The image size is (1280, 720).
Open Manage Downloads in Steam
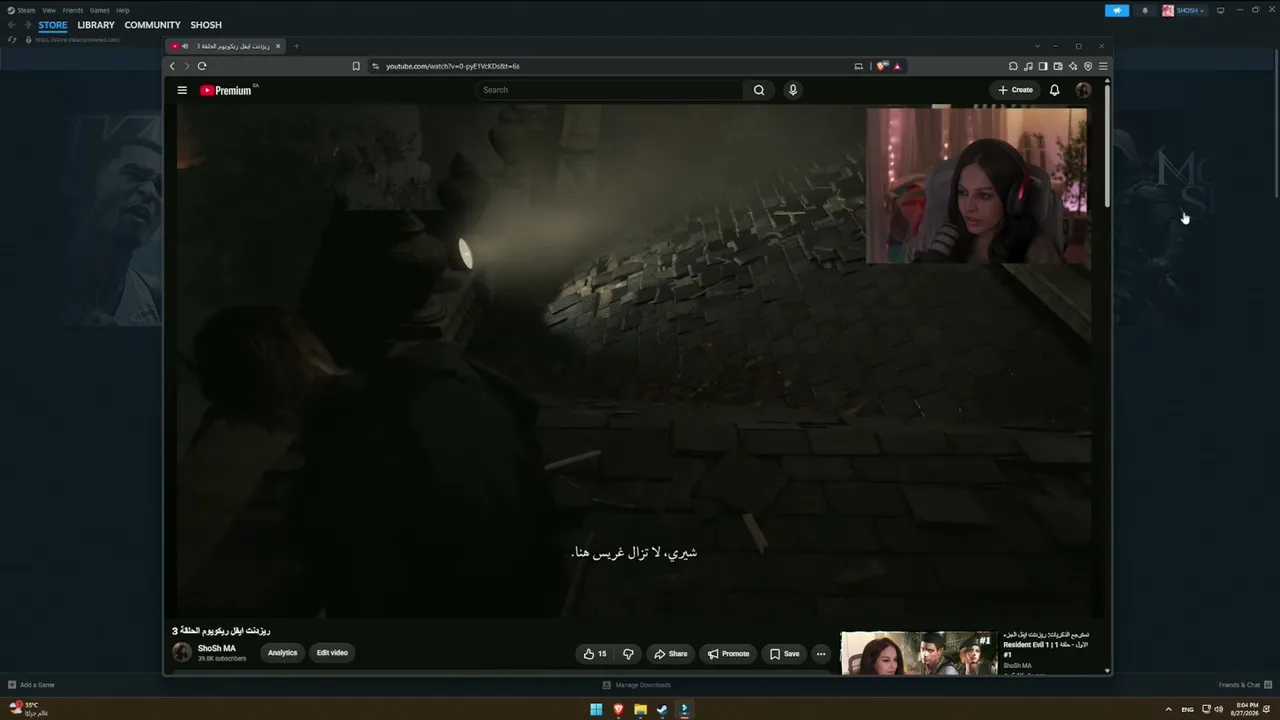coord(637,685)
